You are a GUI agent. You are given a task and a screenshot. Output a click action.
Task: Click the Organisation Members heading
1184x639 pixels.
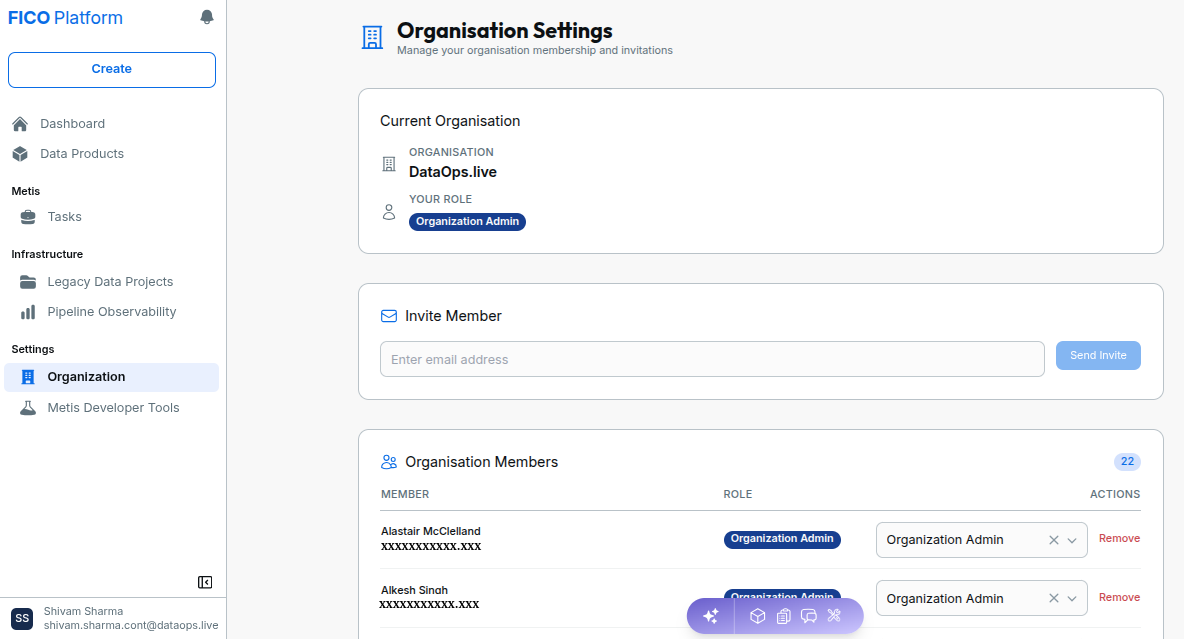(x=482, y=462)
